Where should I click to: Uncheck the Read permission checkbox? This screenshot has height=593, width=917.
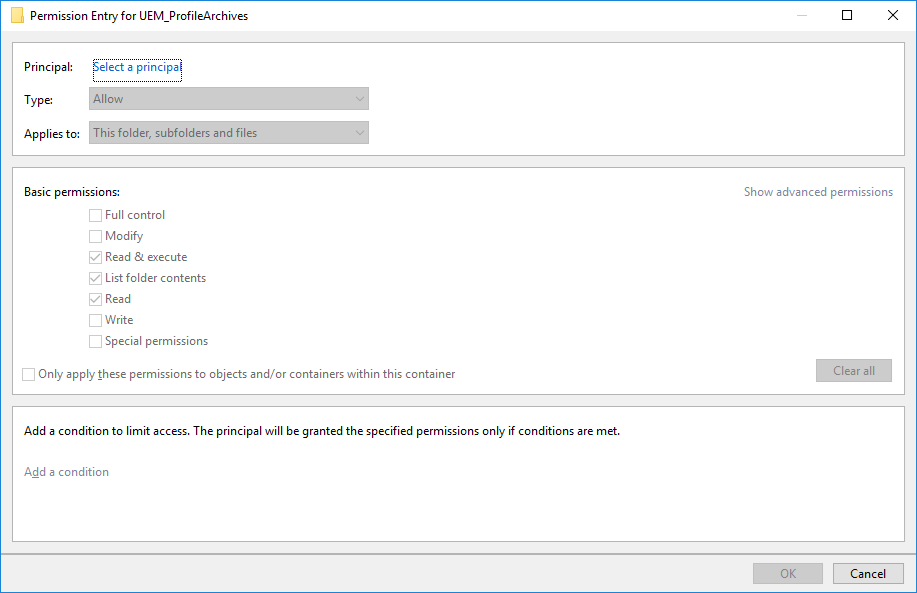pyautogui.click(x=96, y=299)
